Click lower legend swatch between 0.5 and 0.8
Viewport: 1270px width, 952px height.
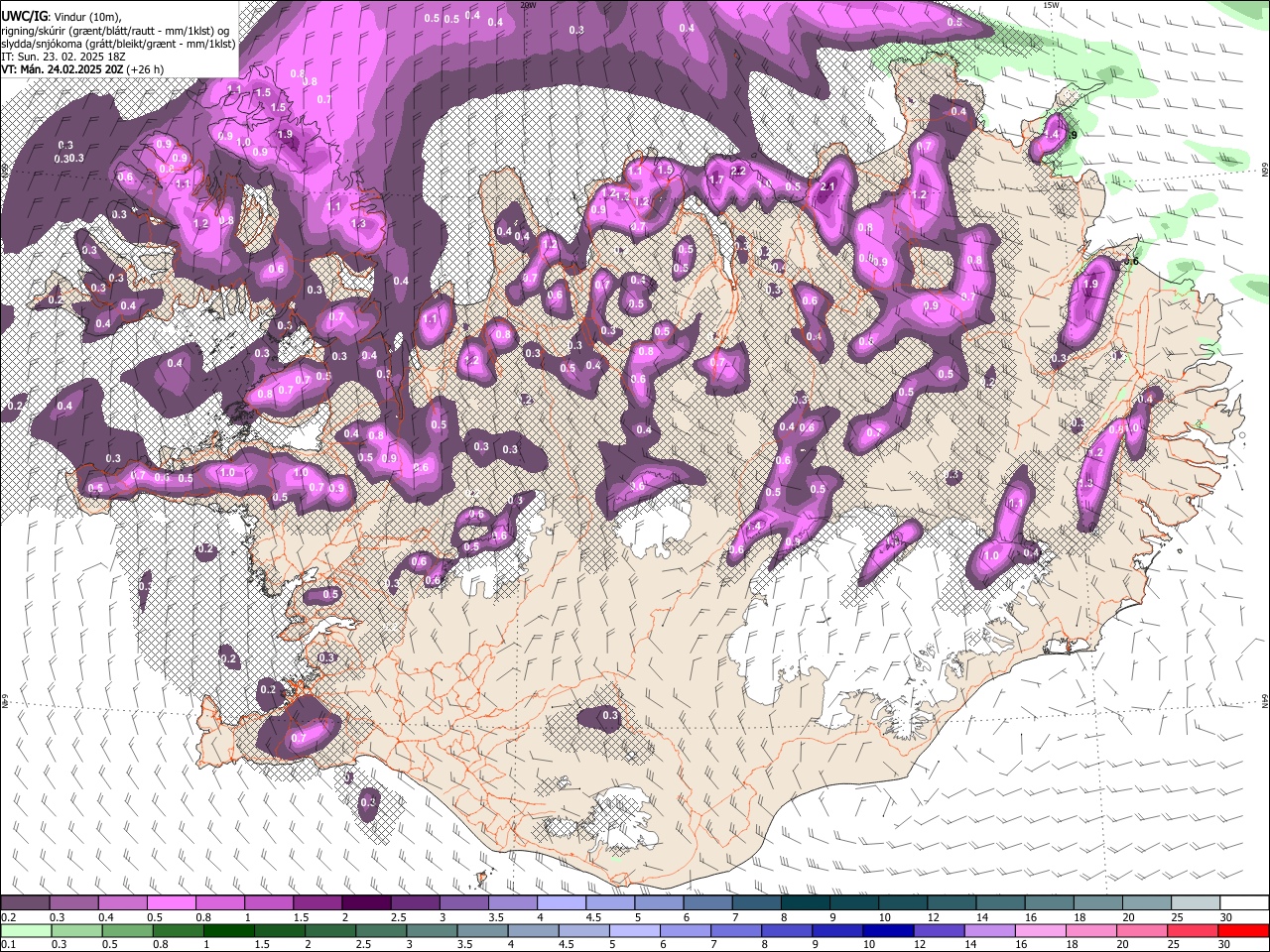(x=127, y=930)
